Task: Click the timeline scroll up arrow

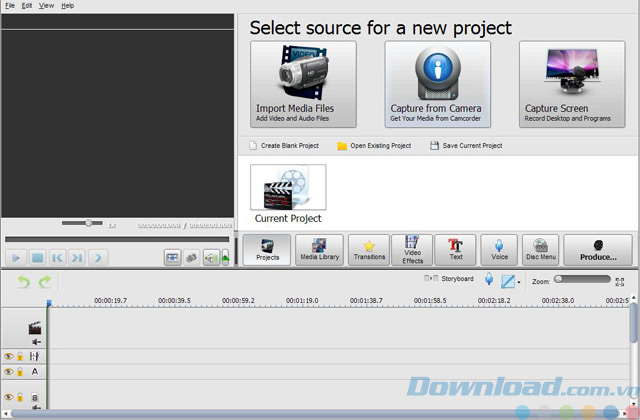Action: [x=633, y=297]
